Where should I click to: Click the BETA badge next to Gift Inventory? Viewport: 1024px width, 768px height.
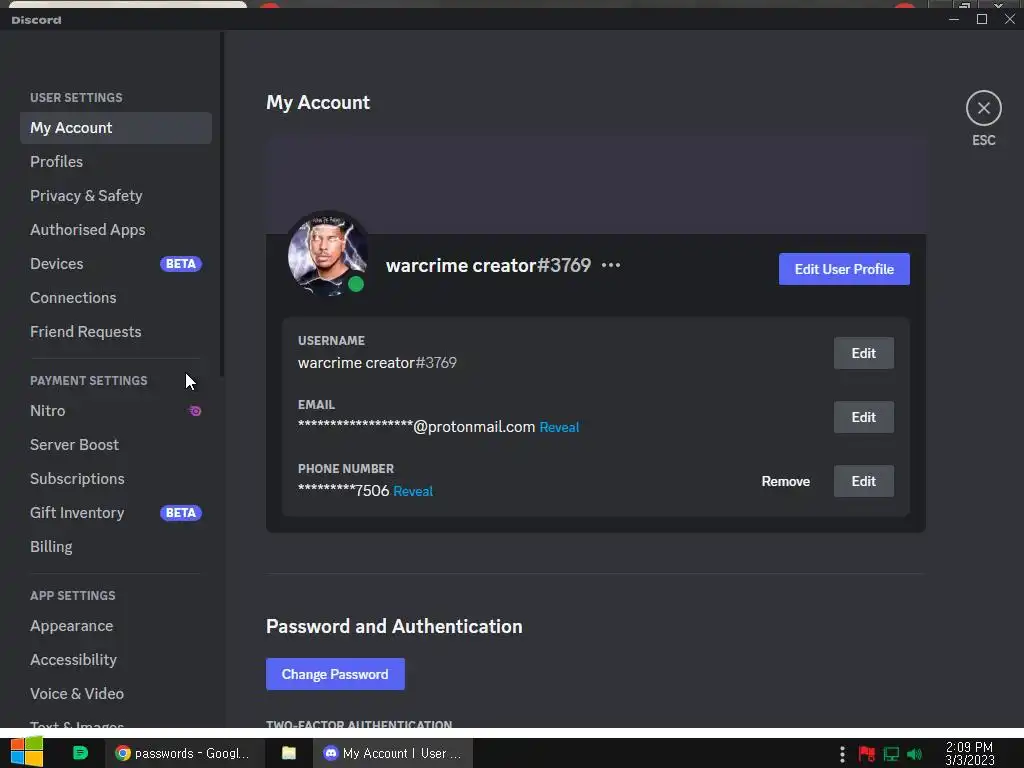[181, 513]
